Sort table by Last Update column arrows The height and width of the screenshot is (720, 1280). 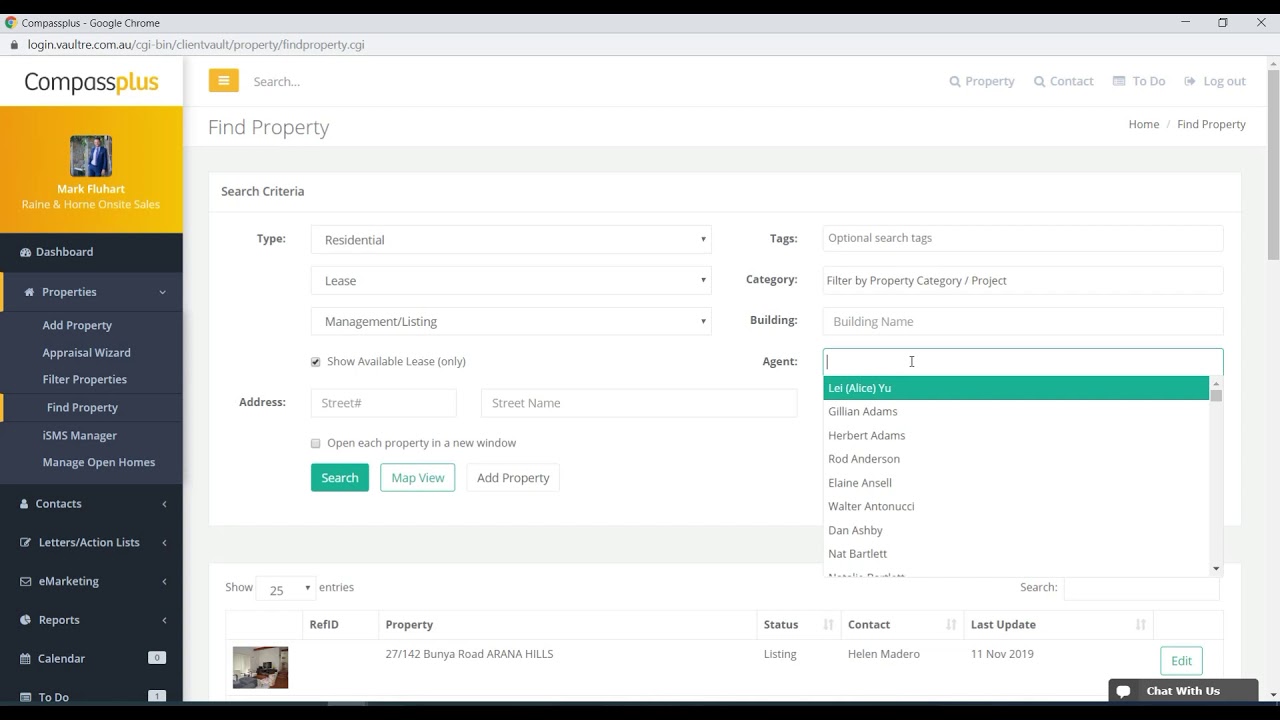(x=1141, y=625)
